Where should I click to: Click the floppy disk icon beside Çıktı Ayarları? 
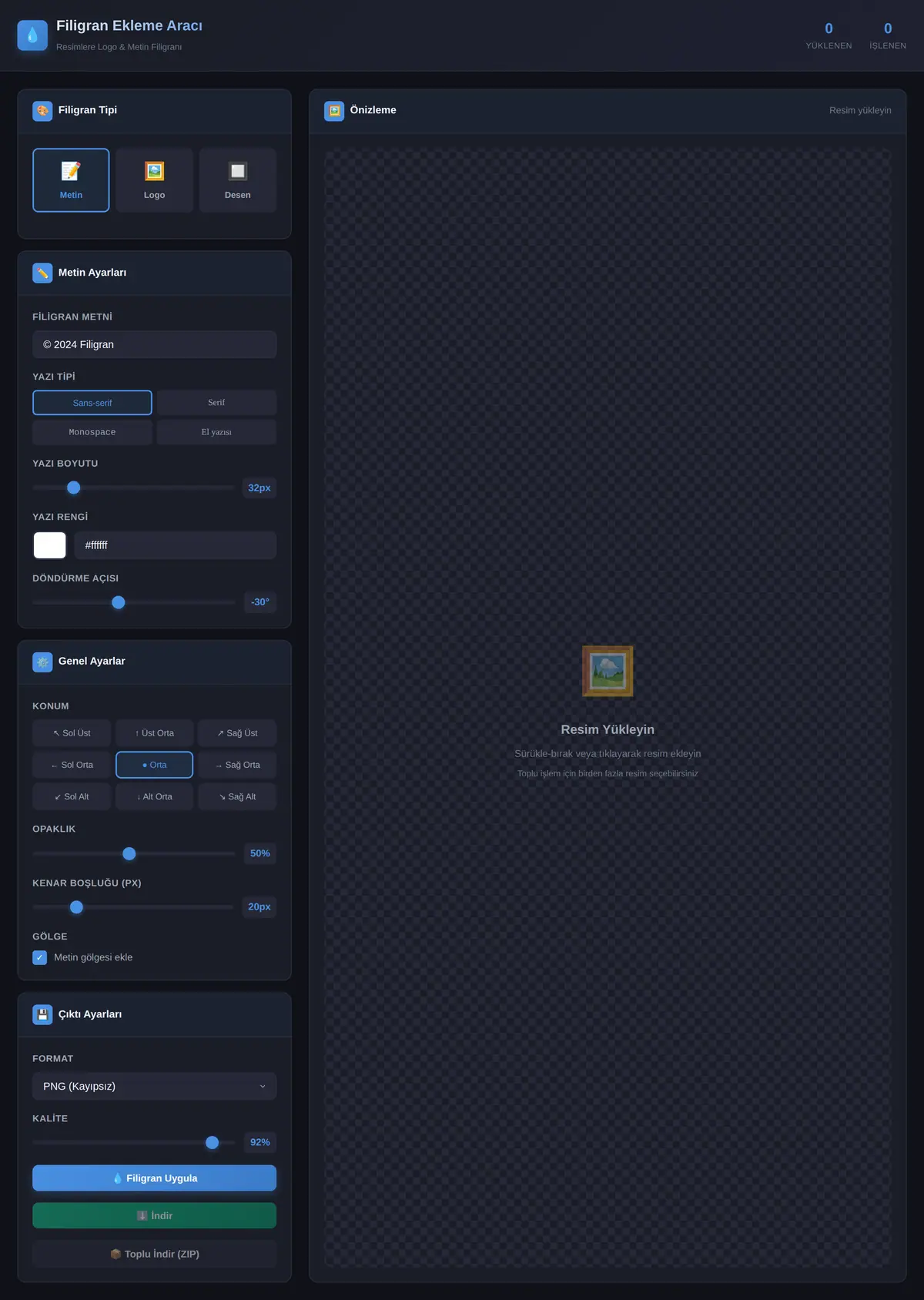click(42, 1014)
